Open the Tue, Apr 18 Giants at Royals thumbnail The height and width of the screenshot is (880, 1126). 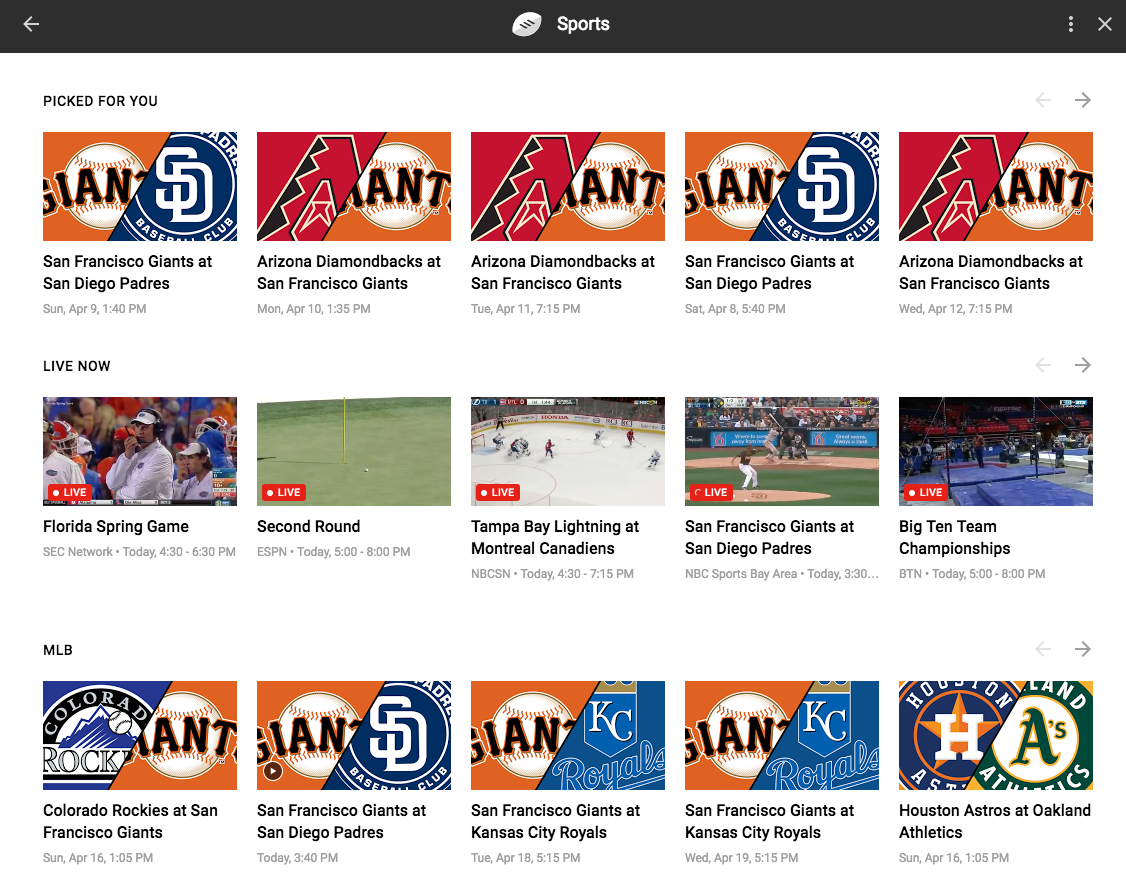click(x=568, y=736)
